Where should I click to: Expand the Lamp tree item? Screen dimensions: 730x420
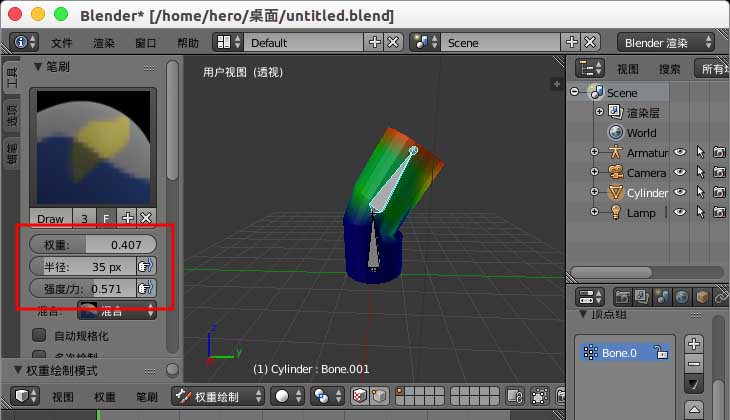point(594,212)
